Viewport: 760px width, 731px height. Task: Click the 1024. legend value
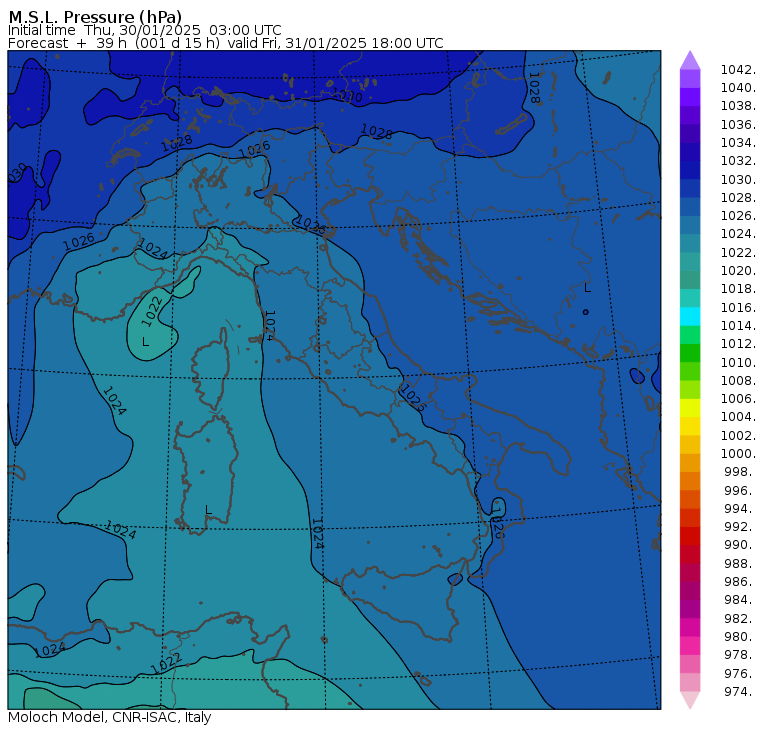(x=738, y=234)
